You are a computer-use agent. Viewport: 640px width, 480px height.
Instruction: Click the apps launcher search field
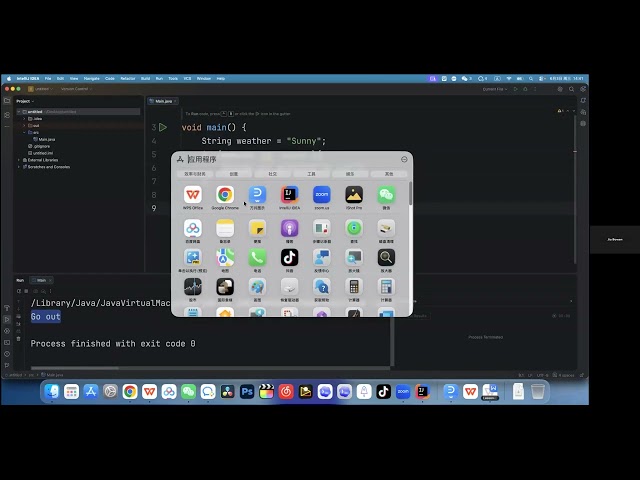pyautogui.click(x=292, y=159)
